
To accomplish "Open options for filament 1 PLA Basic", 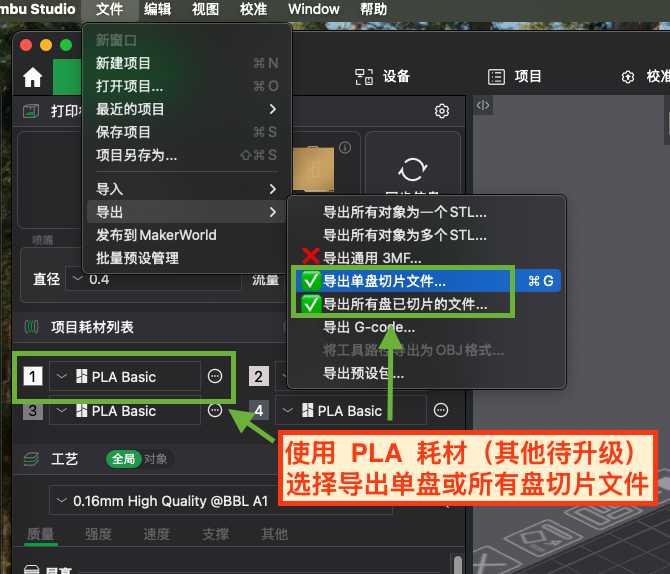I will (x=215, y=376).
